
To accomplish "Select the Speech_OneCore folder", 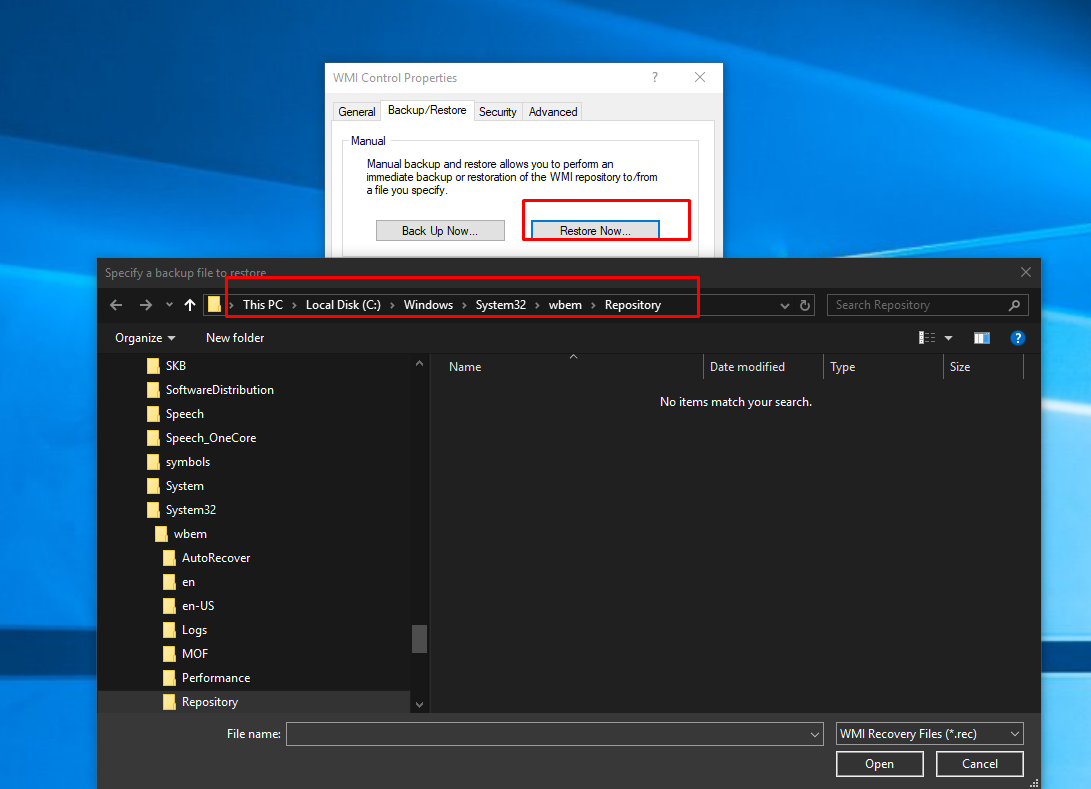I will click(211, 438).
